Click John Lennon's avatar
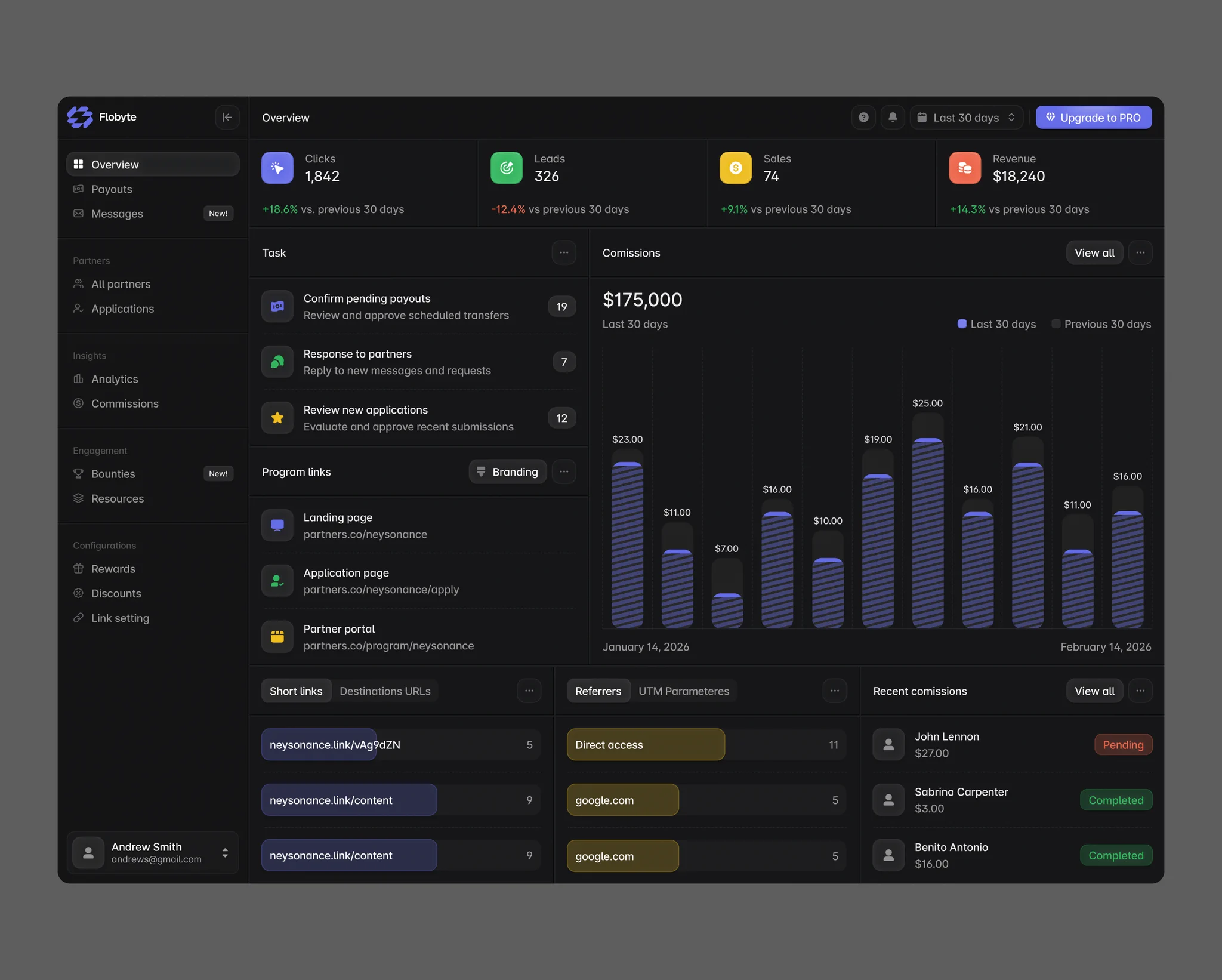The width and height of the screenshot is (1222, 980). point(888,744)
